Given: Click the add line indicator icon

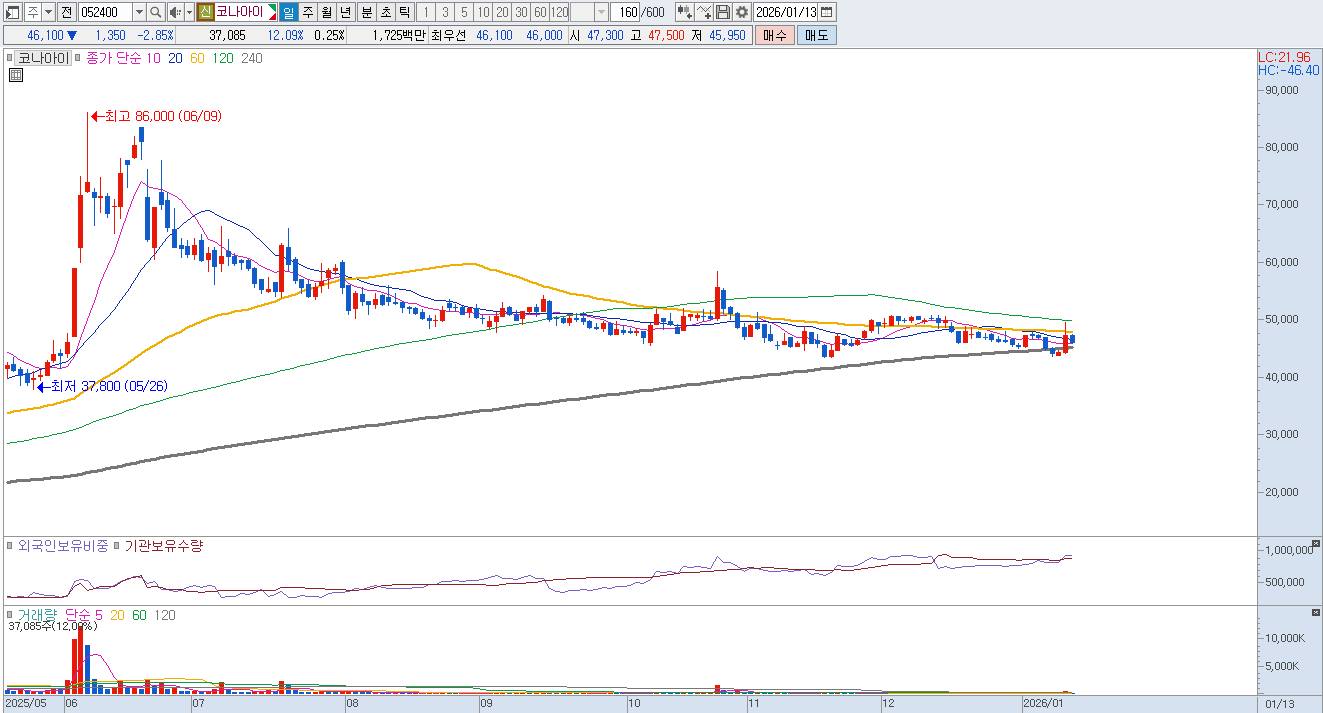Looking at the screenshot, I should (x=704, y=12).
